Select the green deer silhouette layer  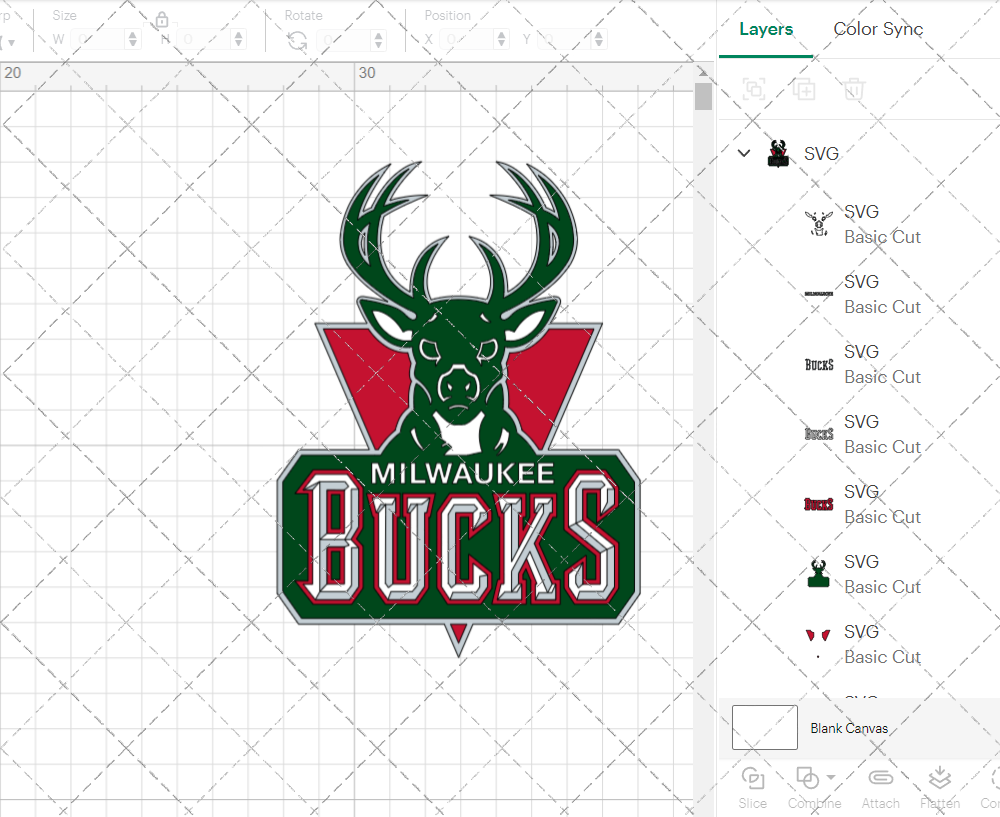tap(862, 574)
